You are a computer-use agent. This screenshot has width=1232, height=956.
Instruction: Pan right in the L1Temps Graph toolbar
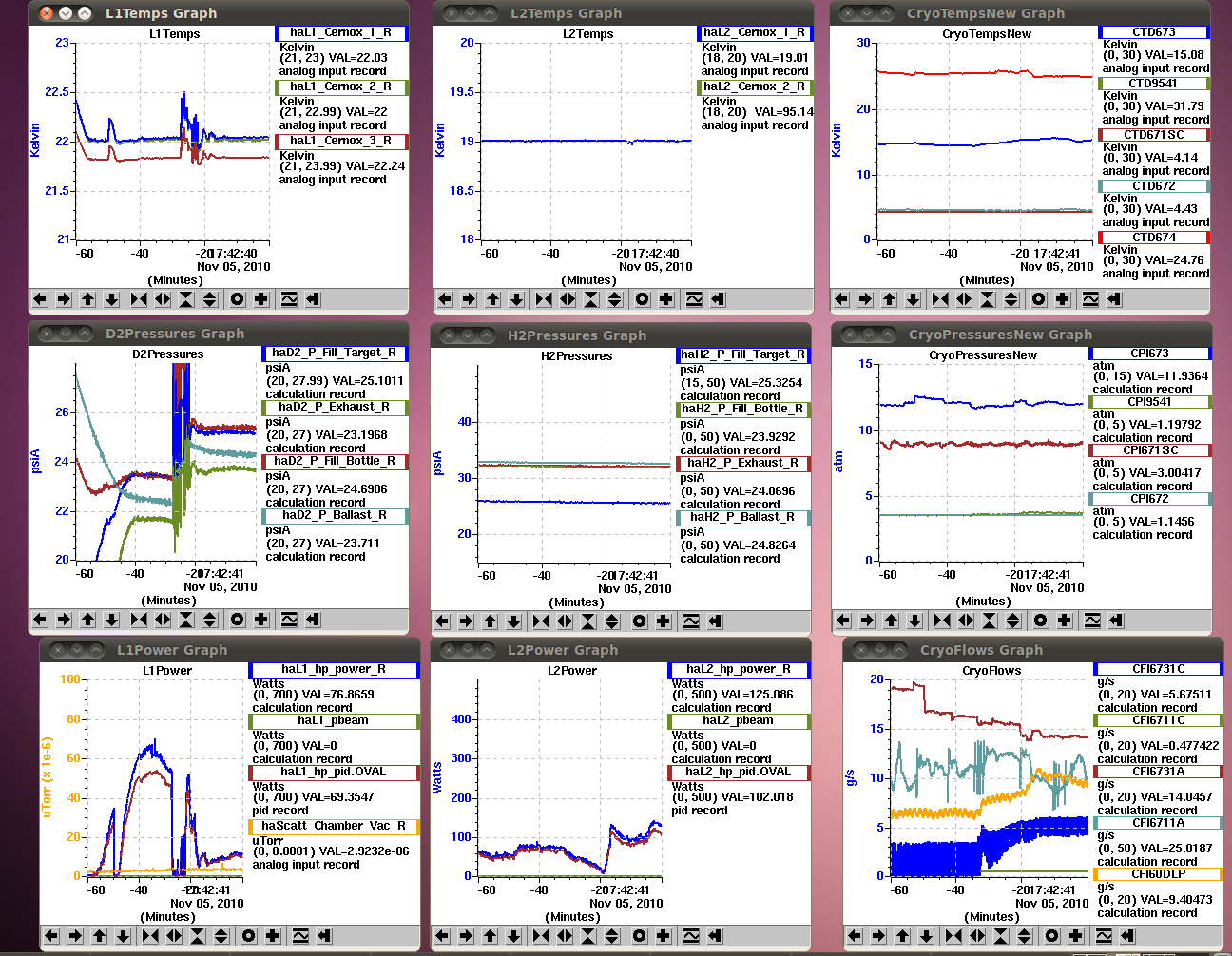click(64, 299)
